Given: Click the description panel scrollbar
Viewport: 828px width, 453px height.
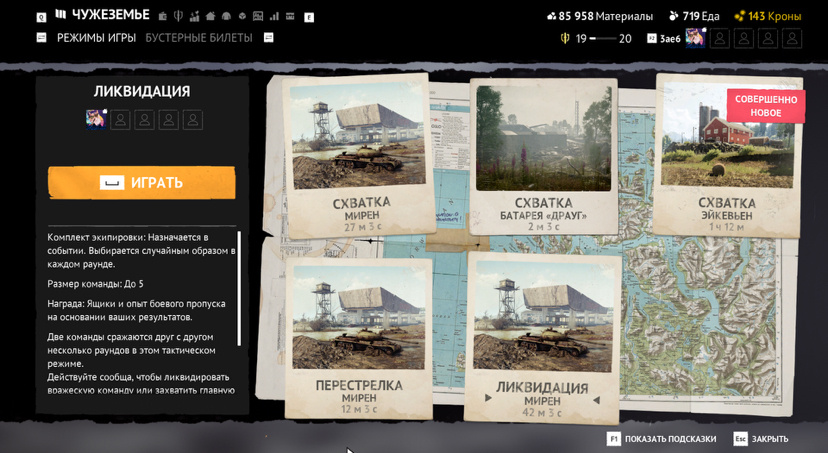Looking at the screenshot, I should [x=239, y=288].
